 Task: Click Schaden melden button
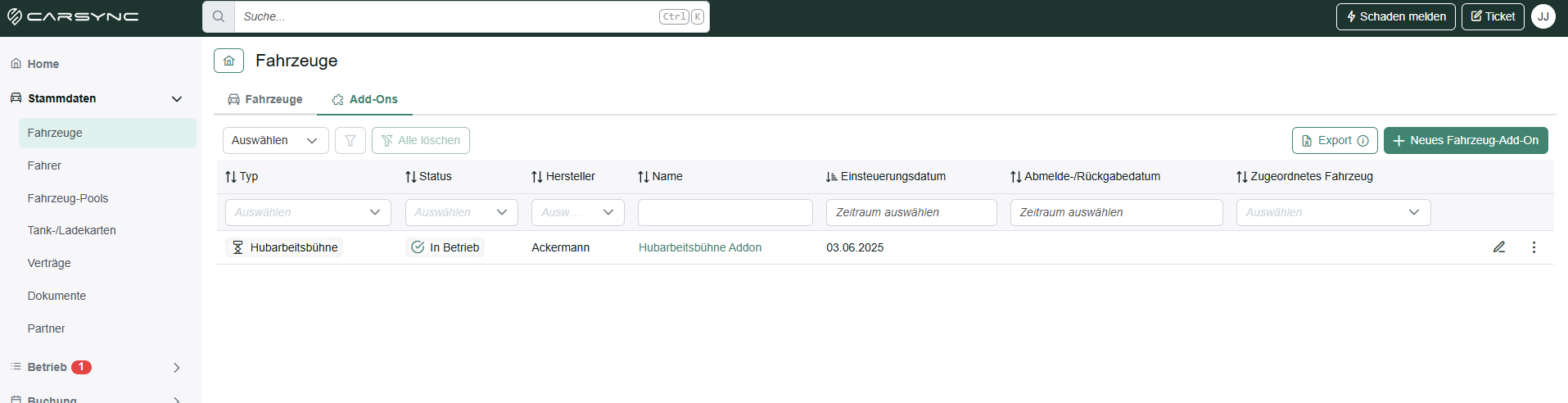pyautogui.click(x=1395, y=16)
